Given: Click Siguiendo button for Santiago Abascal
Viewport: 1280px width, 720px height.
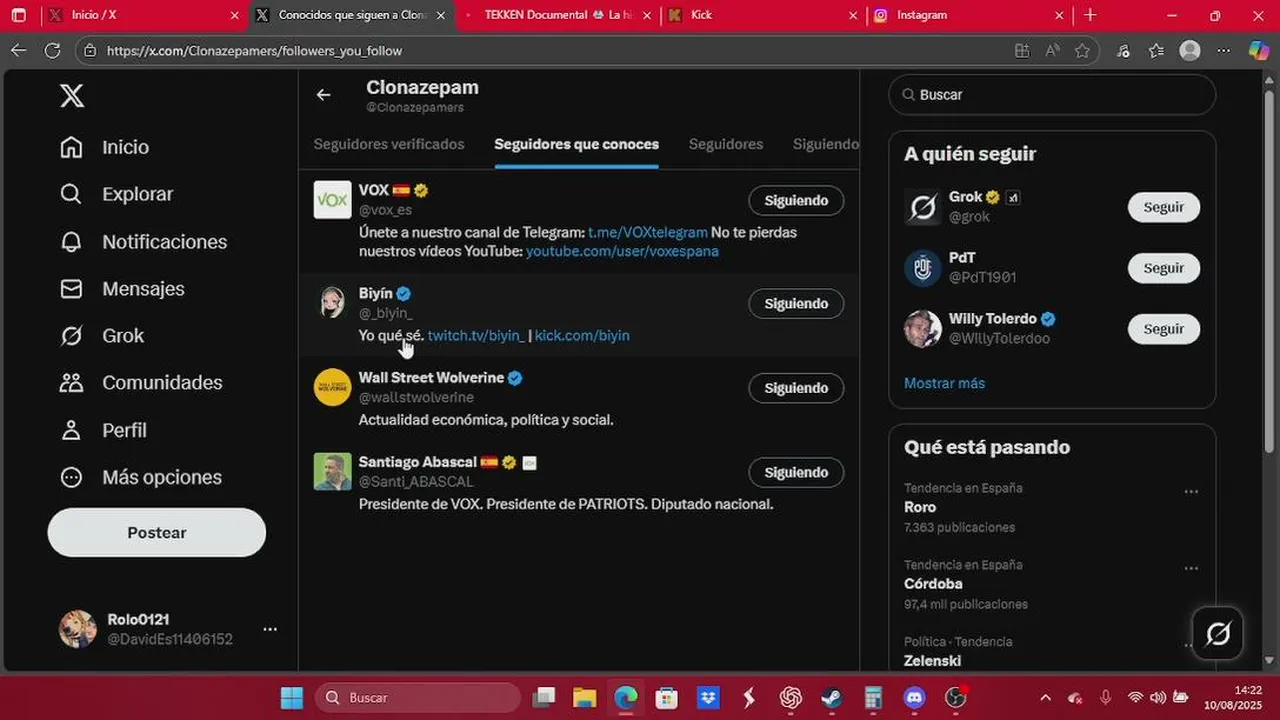Looking at the screenshot, I should pos(796,472).
